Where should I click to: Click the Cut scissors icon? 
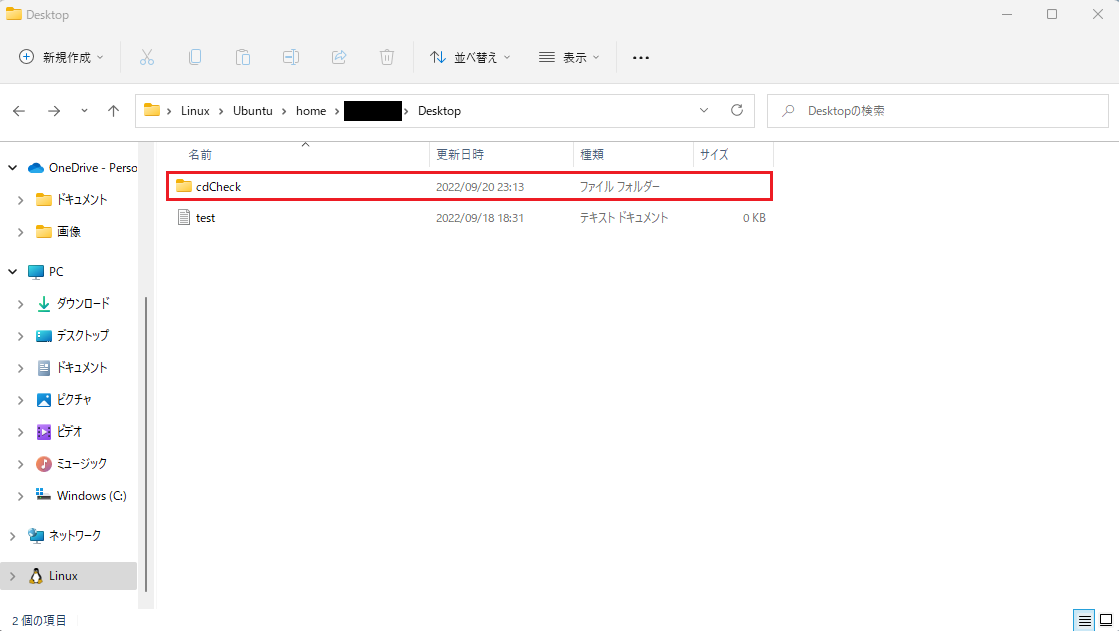point(146,57)
